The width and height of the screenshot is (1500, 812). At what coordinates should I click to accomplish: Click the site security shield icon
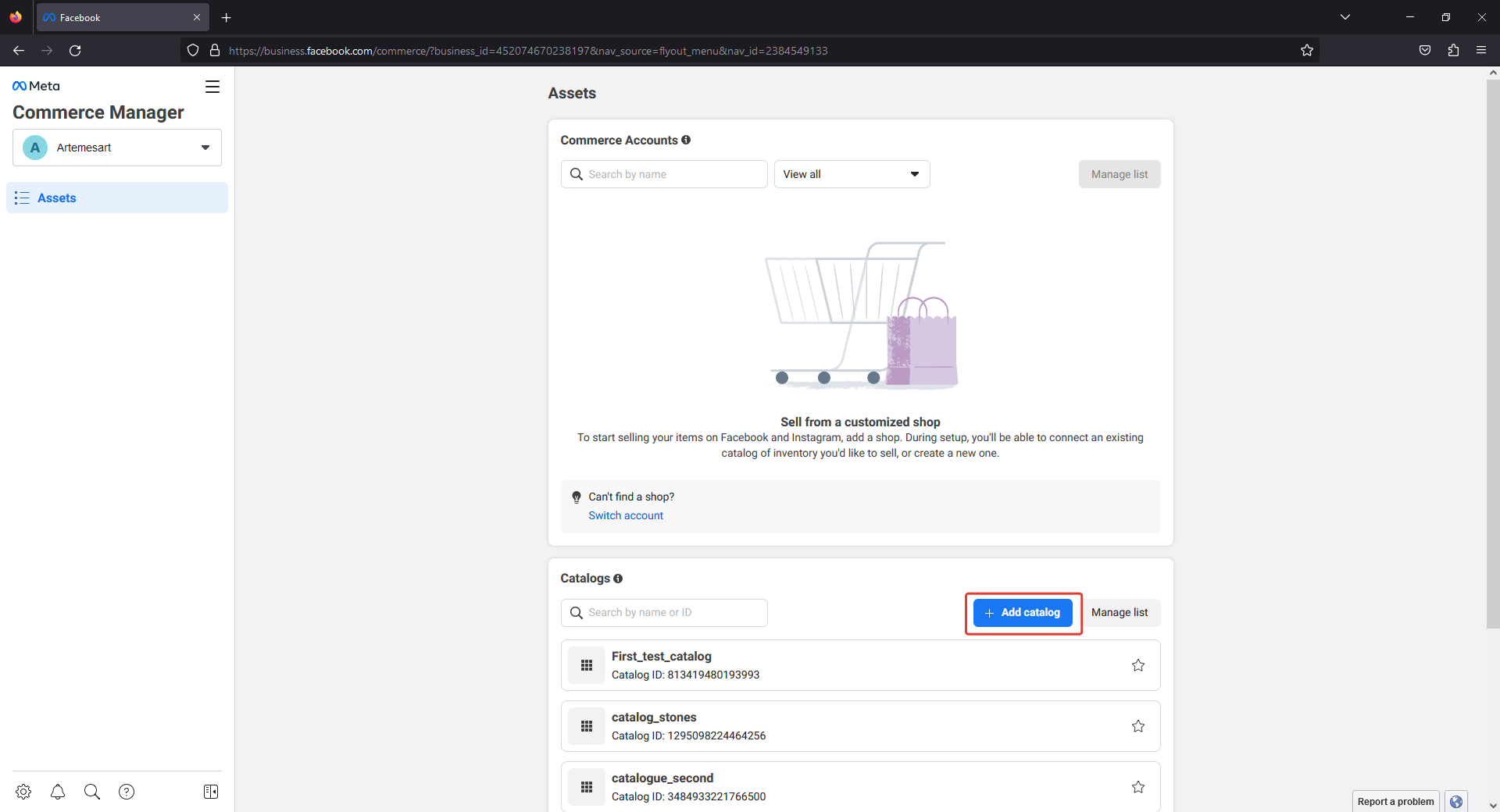(x=193, y=51)
